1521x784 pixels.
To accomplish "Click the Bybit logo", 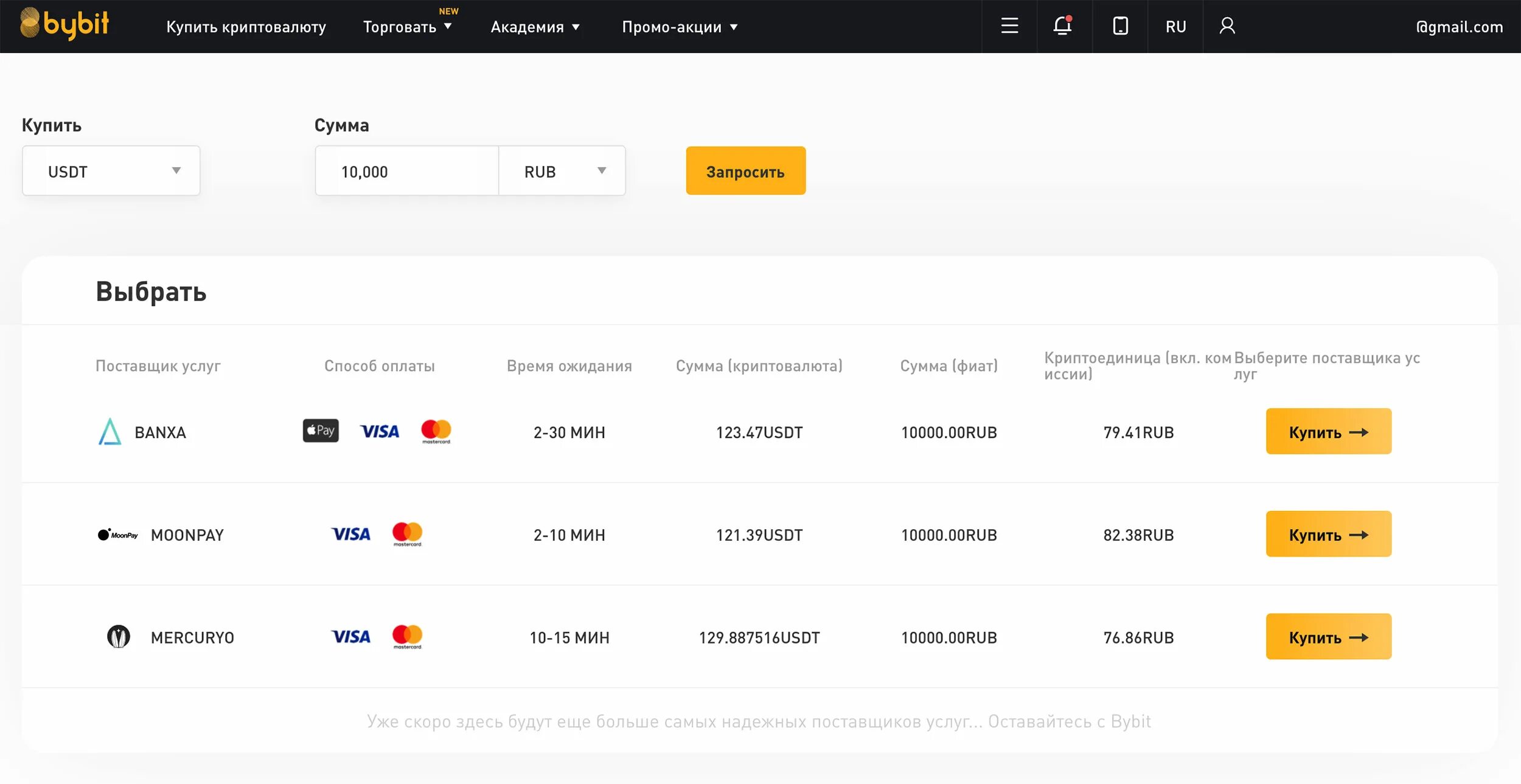I will 64,24.
